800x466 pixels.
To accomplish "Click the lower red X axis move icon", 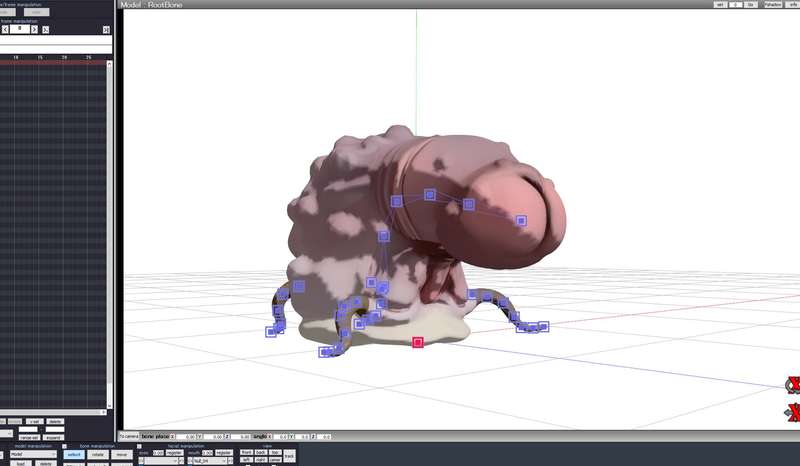I will click(793, 413).
